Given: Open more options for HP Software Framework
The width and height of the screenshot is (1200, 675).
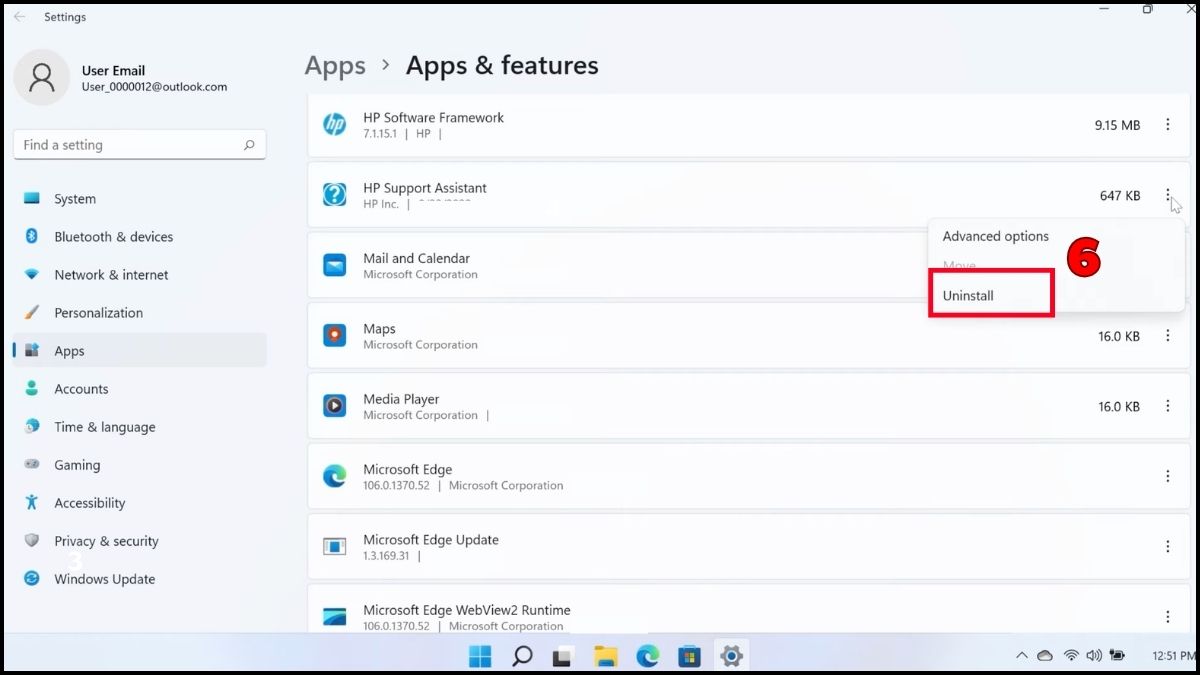Looking at the screenshot, I should point(1167,125).
